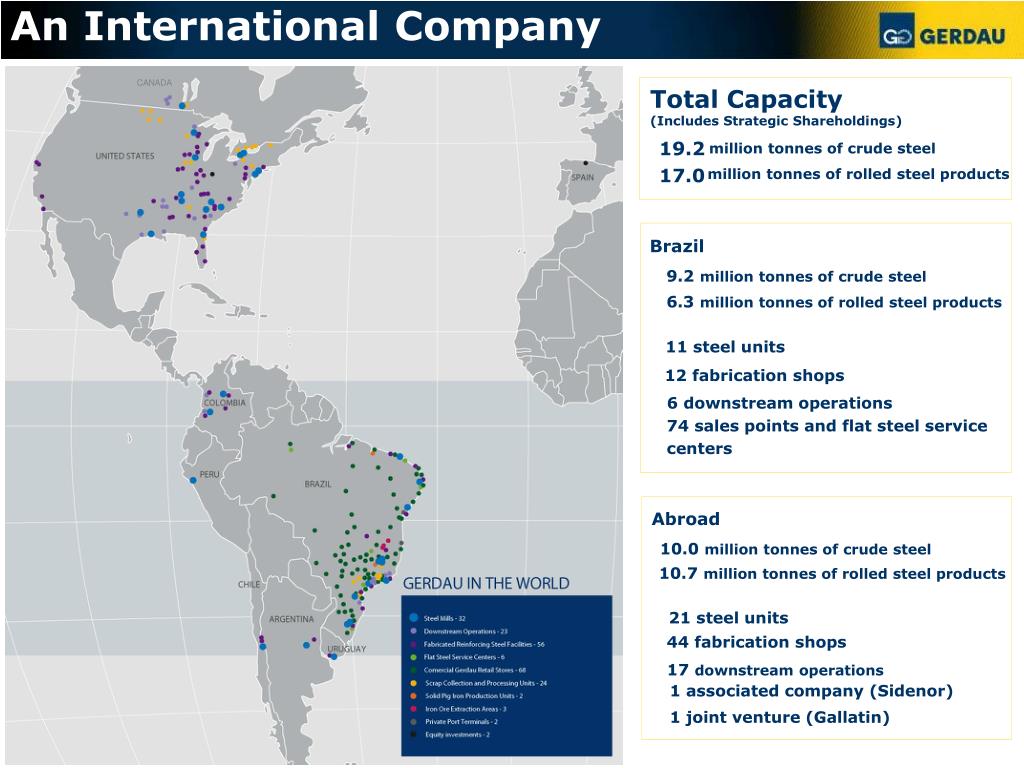Click '1 associated company (Sidenor)'
The height and width of the screenshot is (768, 1024).
coord(812,691)
